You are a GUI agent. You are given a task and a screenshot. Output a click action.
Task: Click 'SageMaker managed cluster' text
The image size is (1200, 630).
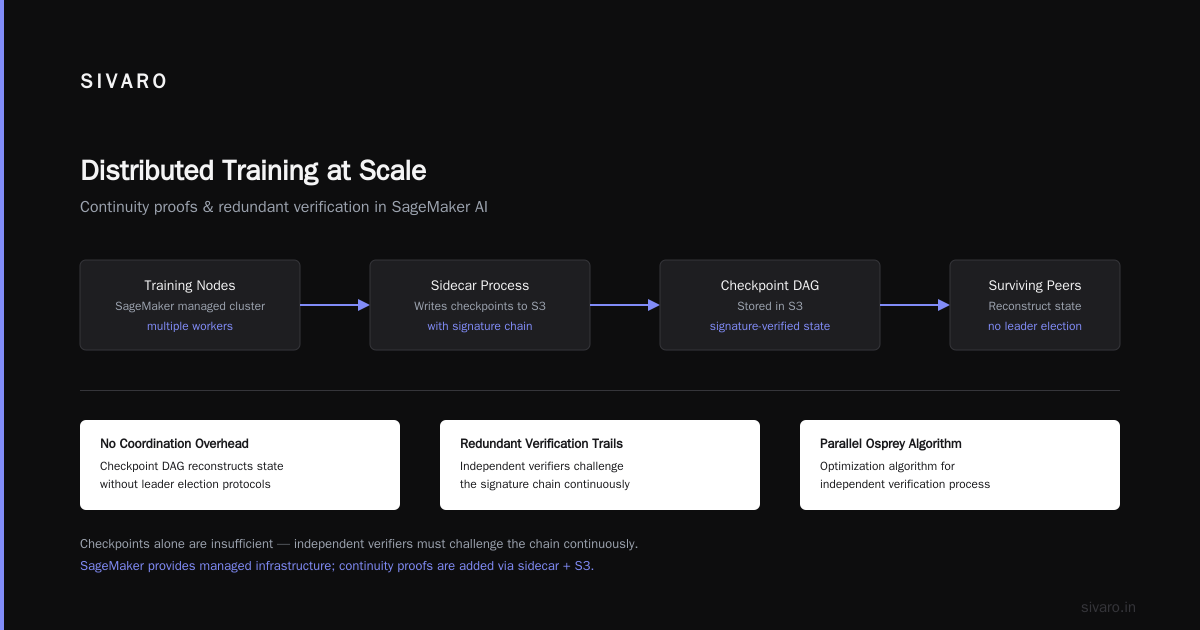pos(190,306)
